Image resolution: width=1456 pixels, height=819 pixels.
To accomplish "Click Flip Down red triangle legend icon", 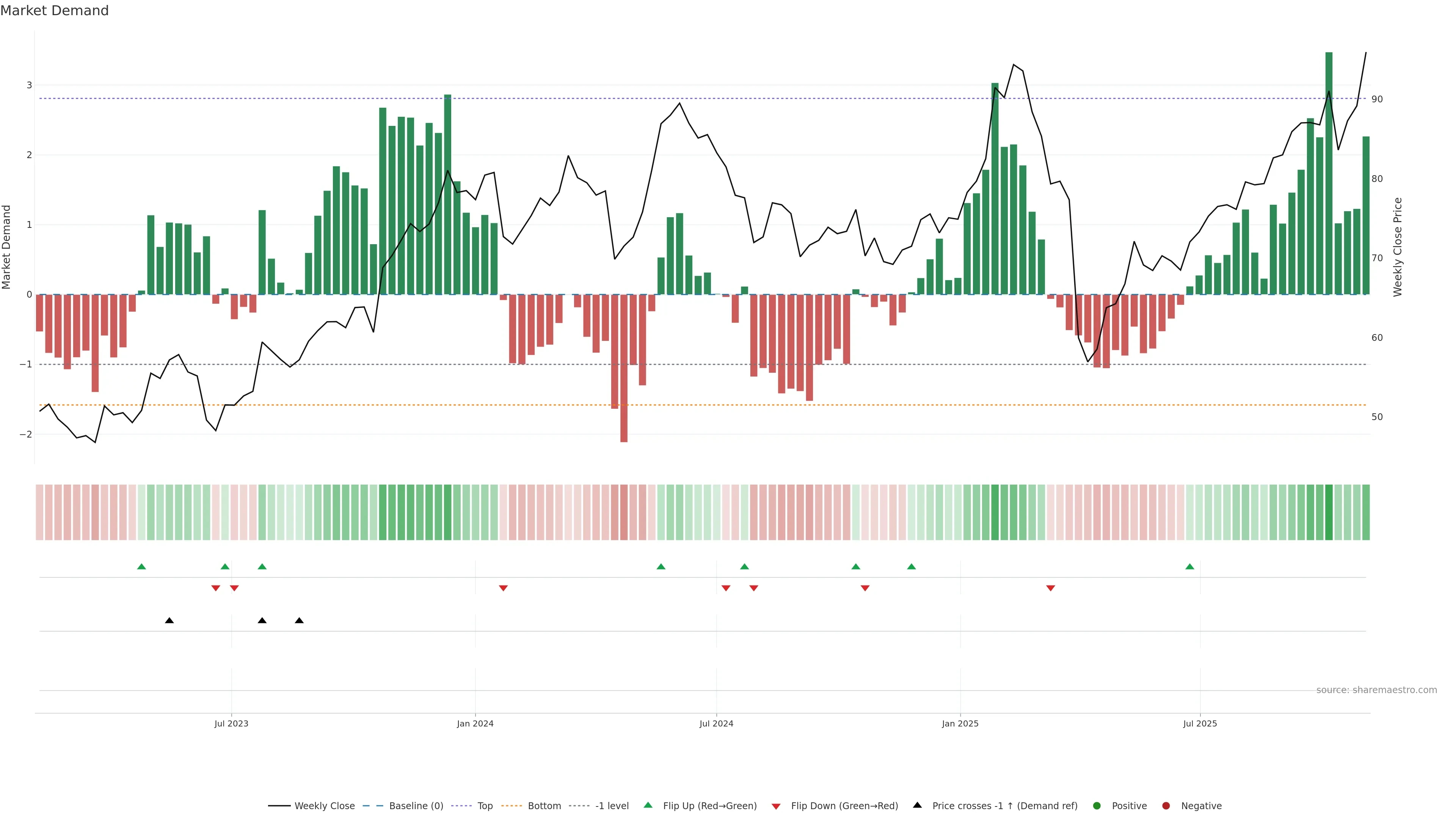I will pos(776,806).
